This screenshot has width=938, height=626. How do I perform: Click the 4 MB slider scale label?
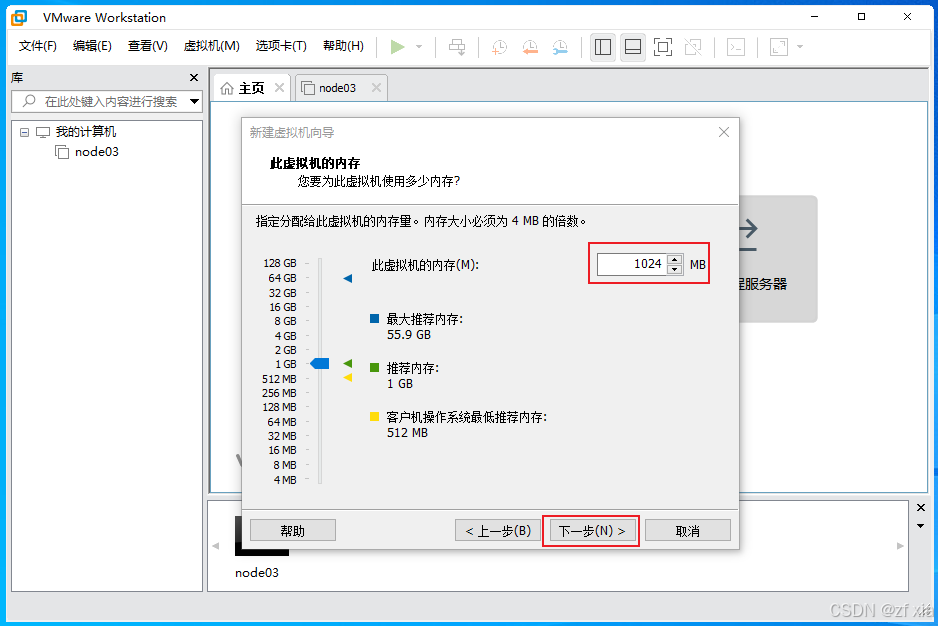[x=285, y=480]
